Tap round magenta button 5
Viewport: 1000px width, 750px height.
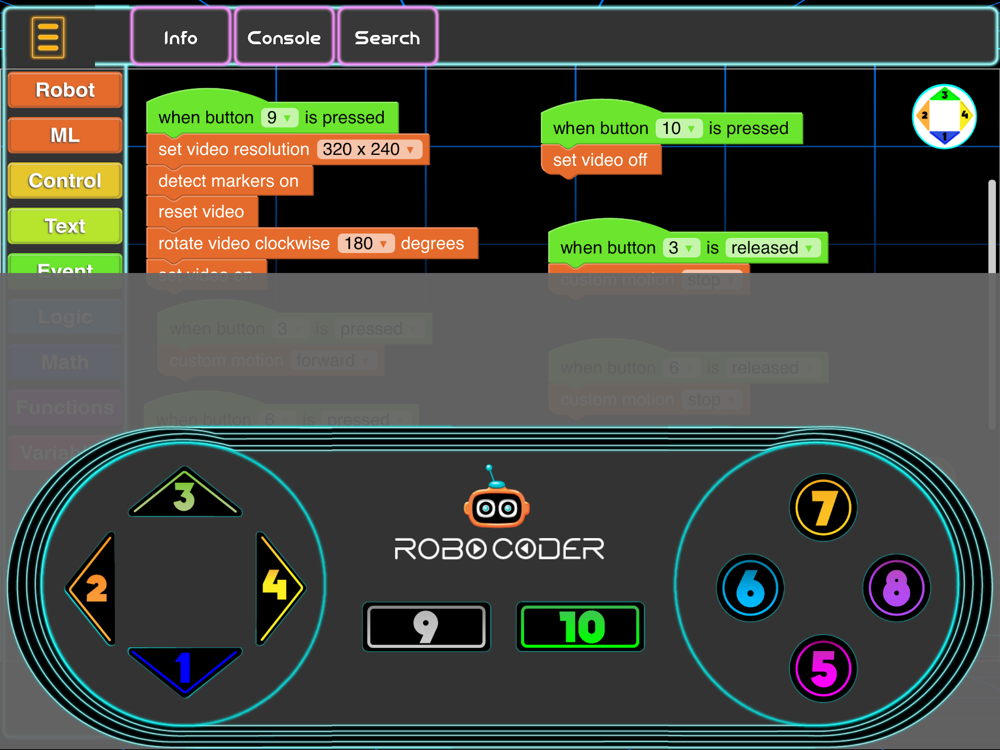823,668
